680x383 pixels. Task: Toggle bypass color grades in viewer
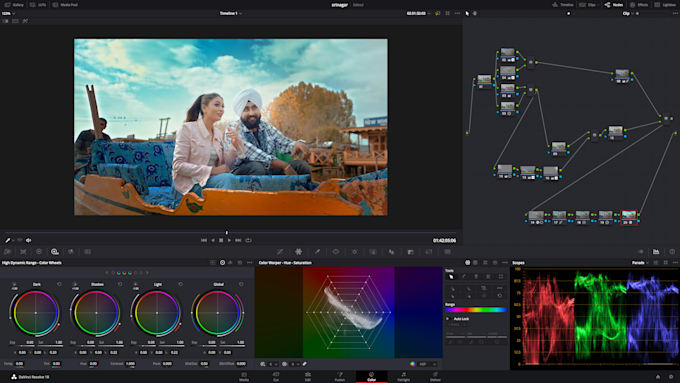click(x=438, y=13)
